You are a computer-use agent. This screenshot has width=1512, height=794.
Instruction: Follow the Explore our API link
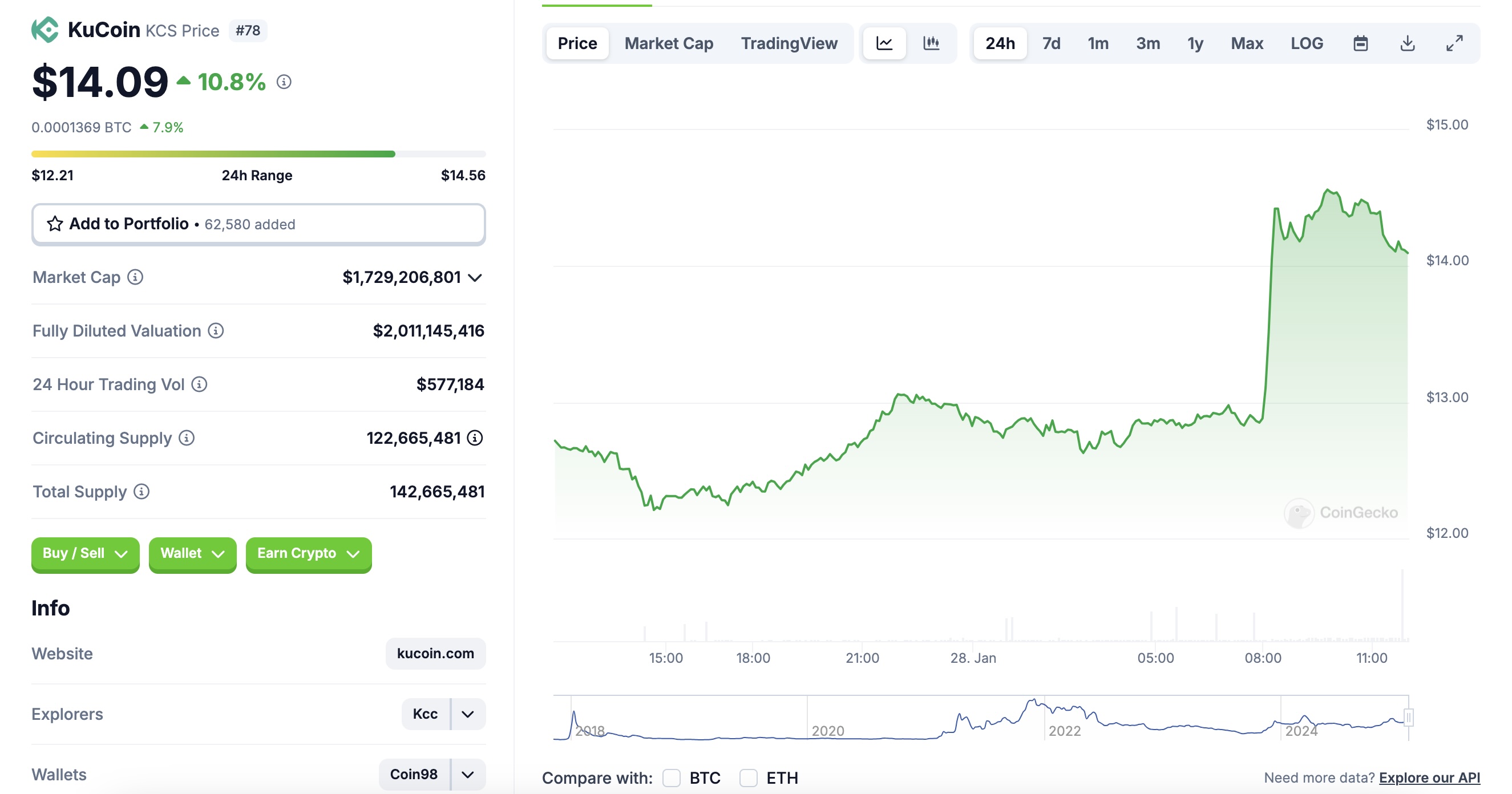(x=1429, y=777)
